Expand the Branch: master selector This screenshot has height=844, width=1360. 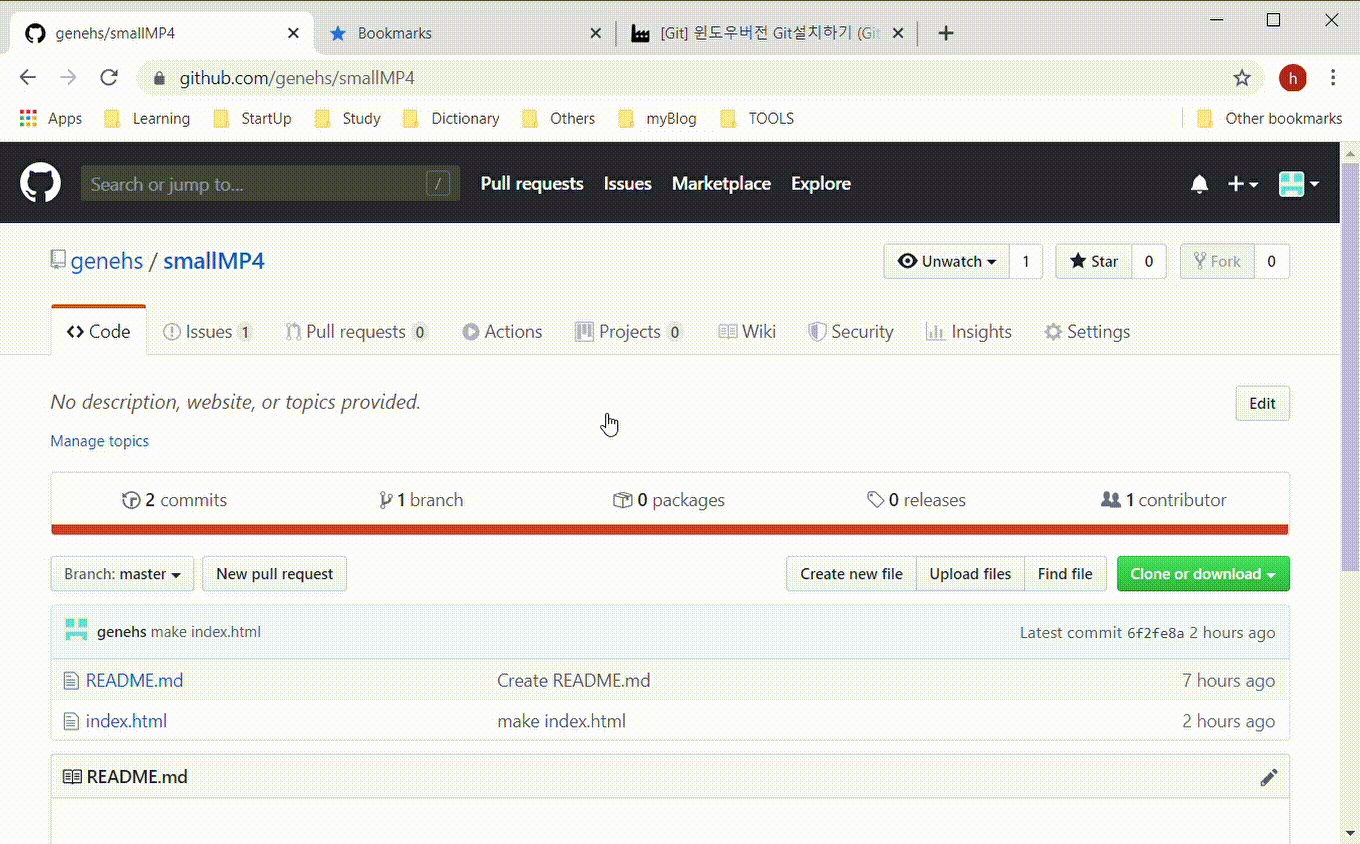pyautogui.click(x=122, y=574)
